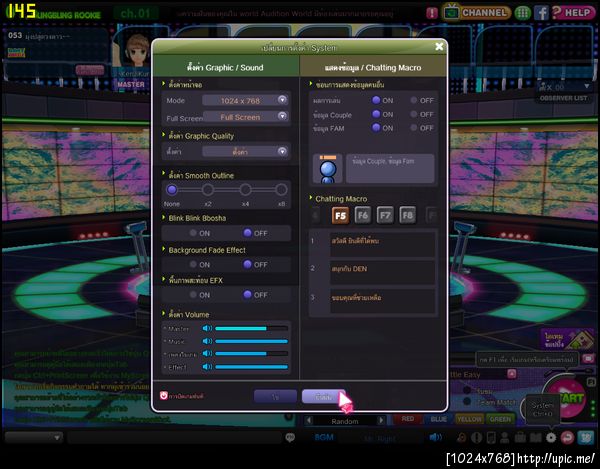
Task: Set Smooth Outline to x4
Action: pos(245,189)
